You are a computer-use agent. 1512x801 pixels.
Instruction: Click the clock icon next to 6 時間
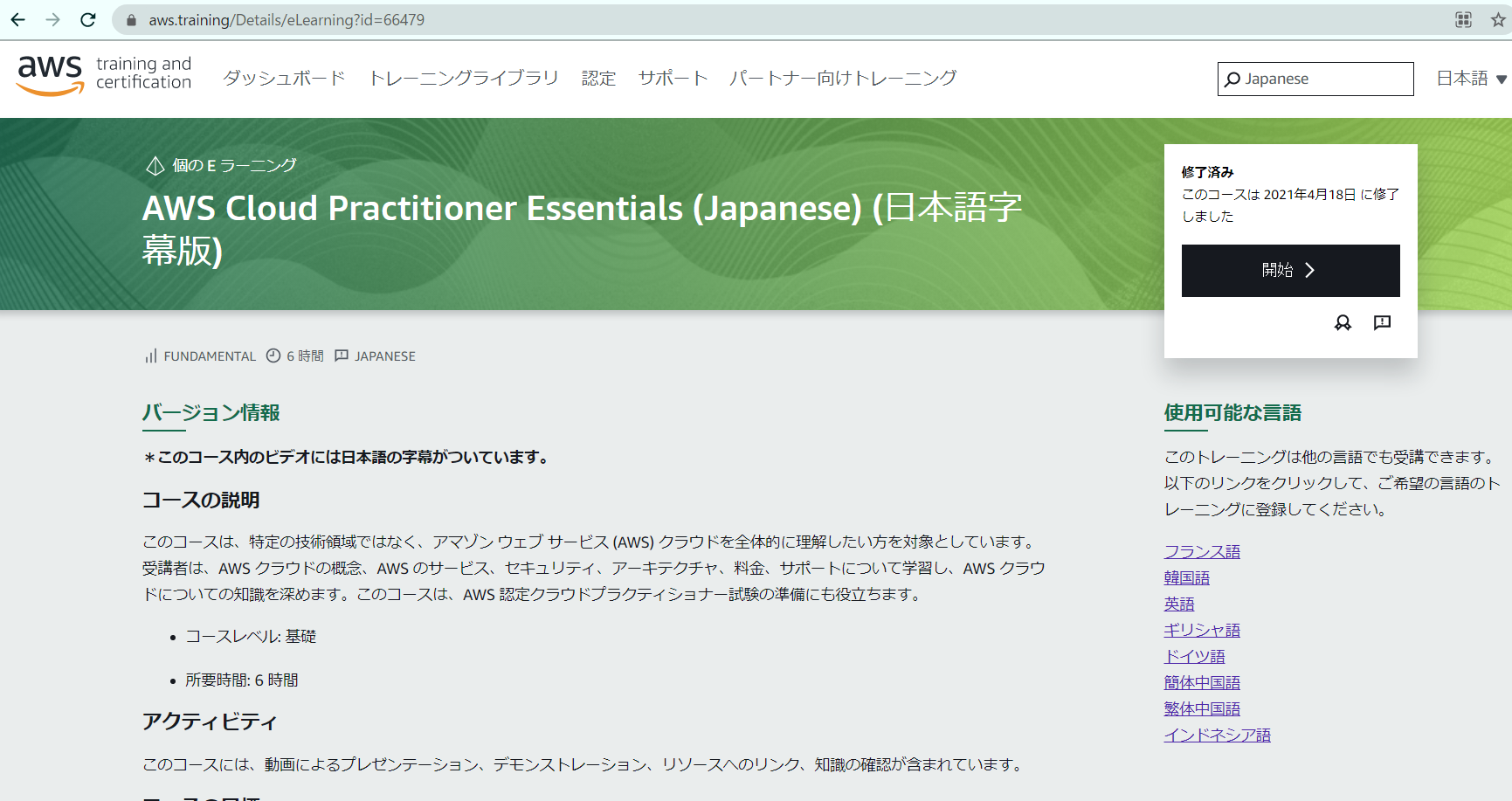click(x=273, y=356)
